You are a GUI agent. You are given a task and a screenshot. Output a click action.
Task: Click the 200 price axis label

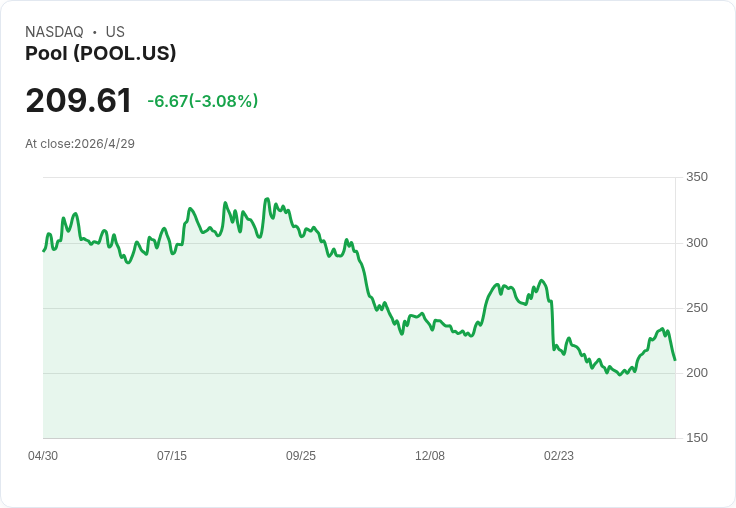click(x=697, y=373)
